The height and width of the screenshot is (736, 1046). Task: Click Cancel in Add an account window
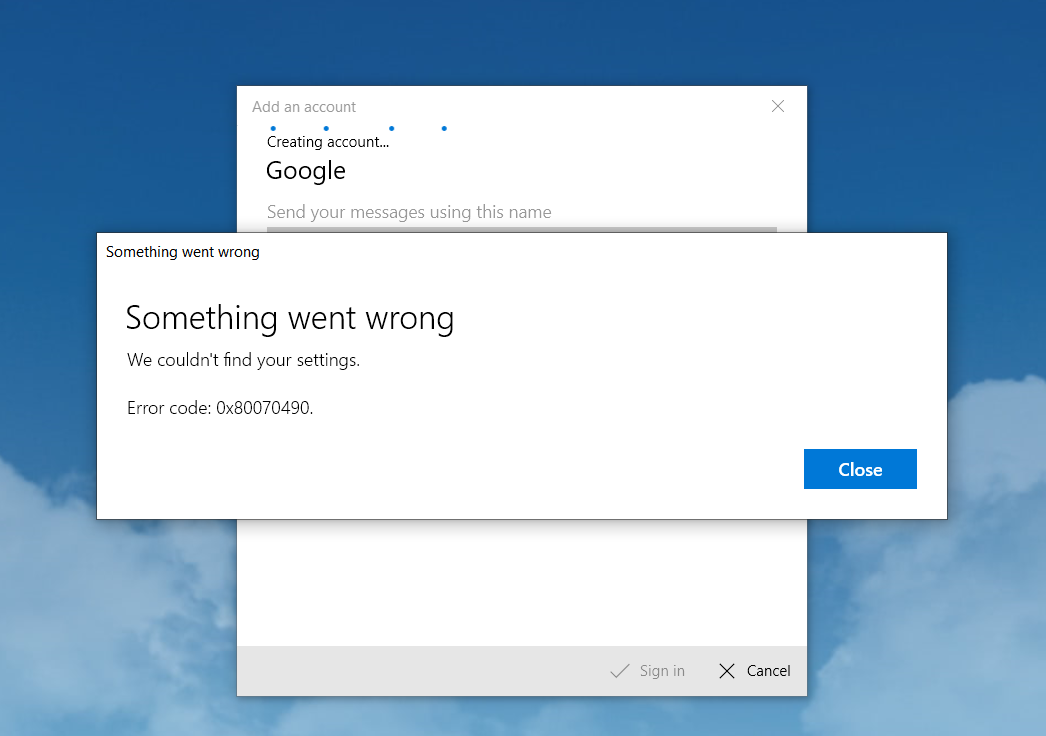click(754, 671)
